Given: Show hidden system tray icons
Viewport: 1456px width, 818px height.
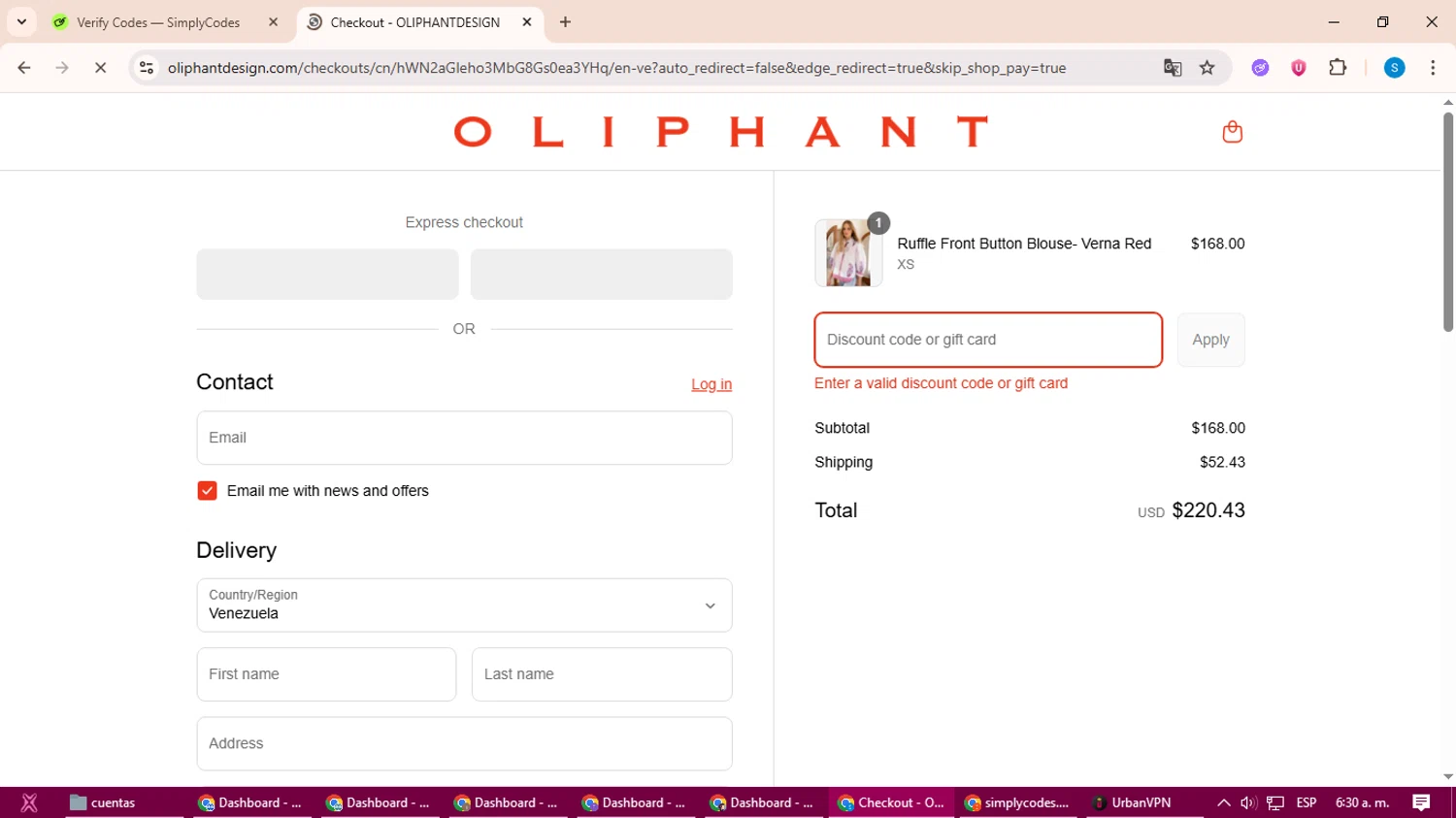Looking at the screenshot, I should tap(1223, 802).
